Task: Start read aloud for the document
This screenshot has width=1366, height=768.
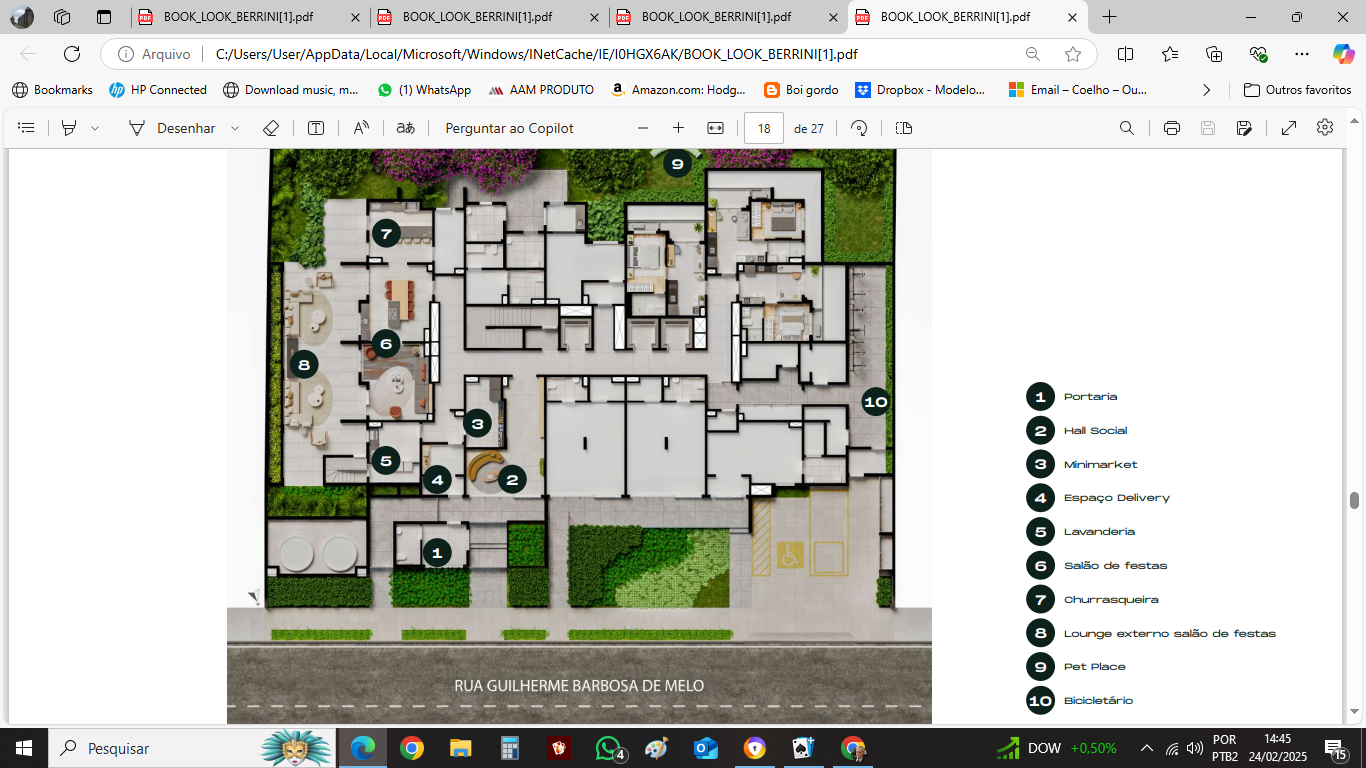Action: click(359, 128)
